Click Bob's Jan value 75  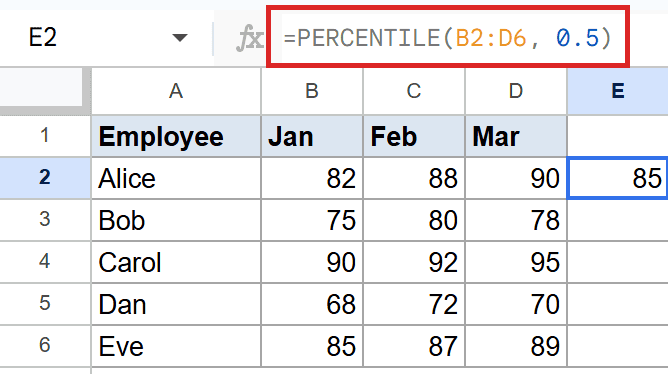coord(312,220)
